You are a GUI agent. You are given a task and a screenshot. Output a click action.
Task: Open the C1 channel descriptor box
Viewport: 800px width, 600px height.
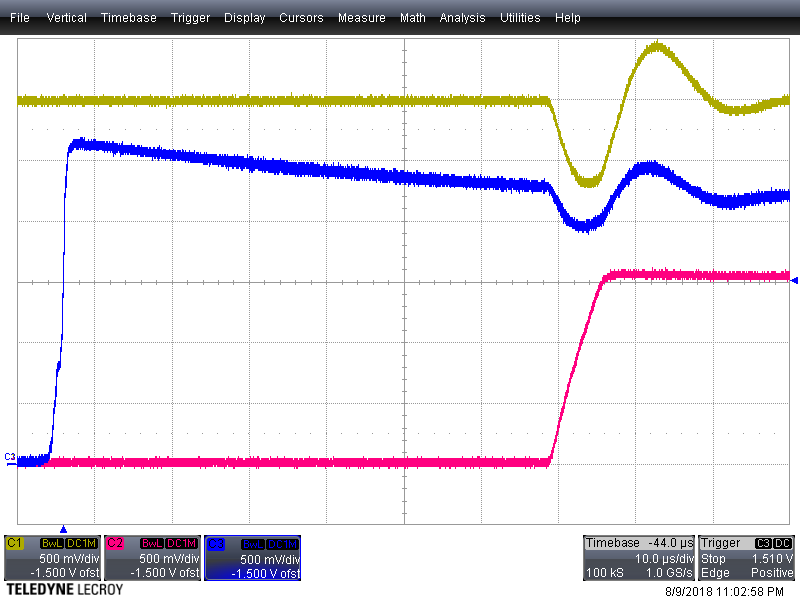tap(52, 558)
